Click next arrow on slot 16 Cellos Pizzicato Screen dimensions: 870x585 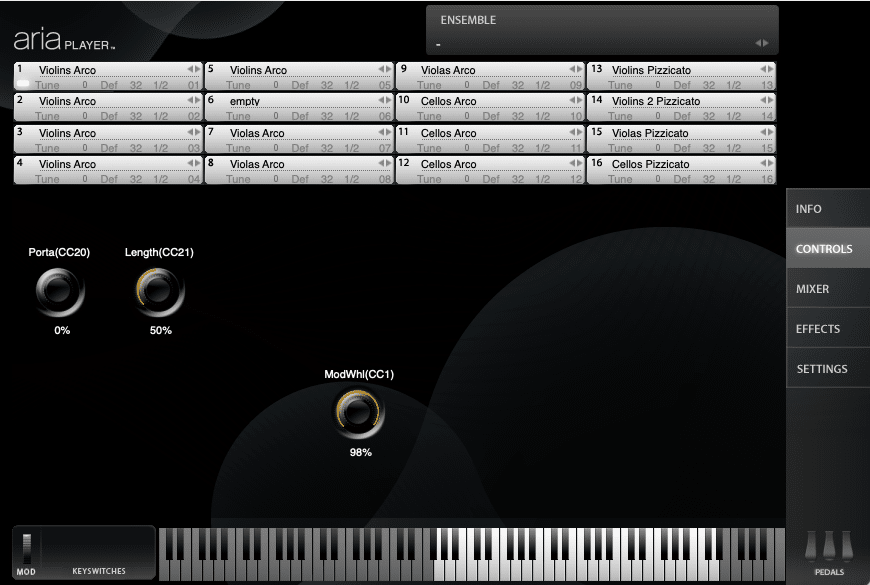(771, 163)
